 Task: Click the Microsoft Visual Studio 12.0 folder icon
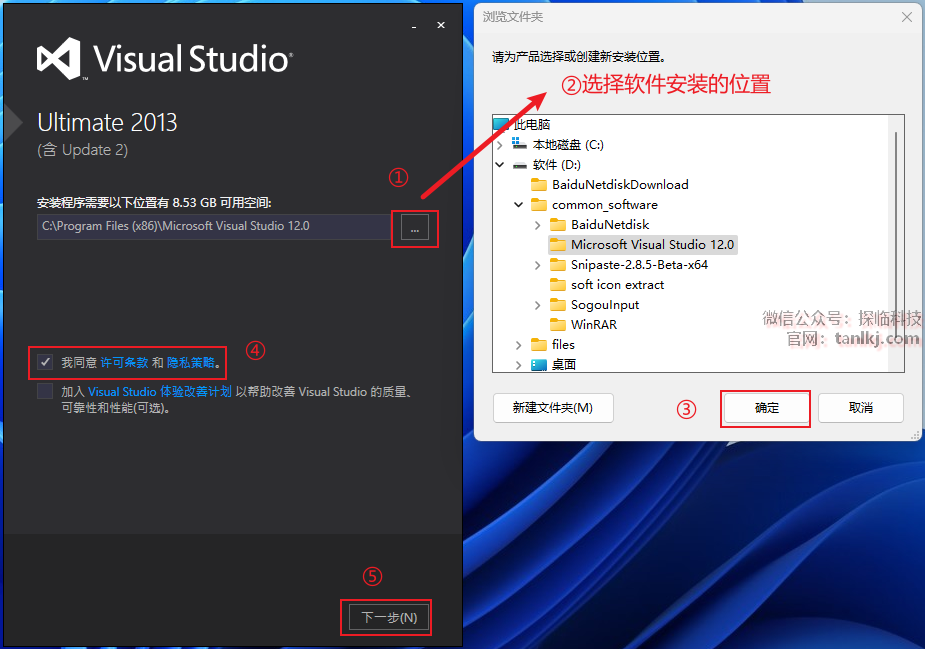[557, 244]
